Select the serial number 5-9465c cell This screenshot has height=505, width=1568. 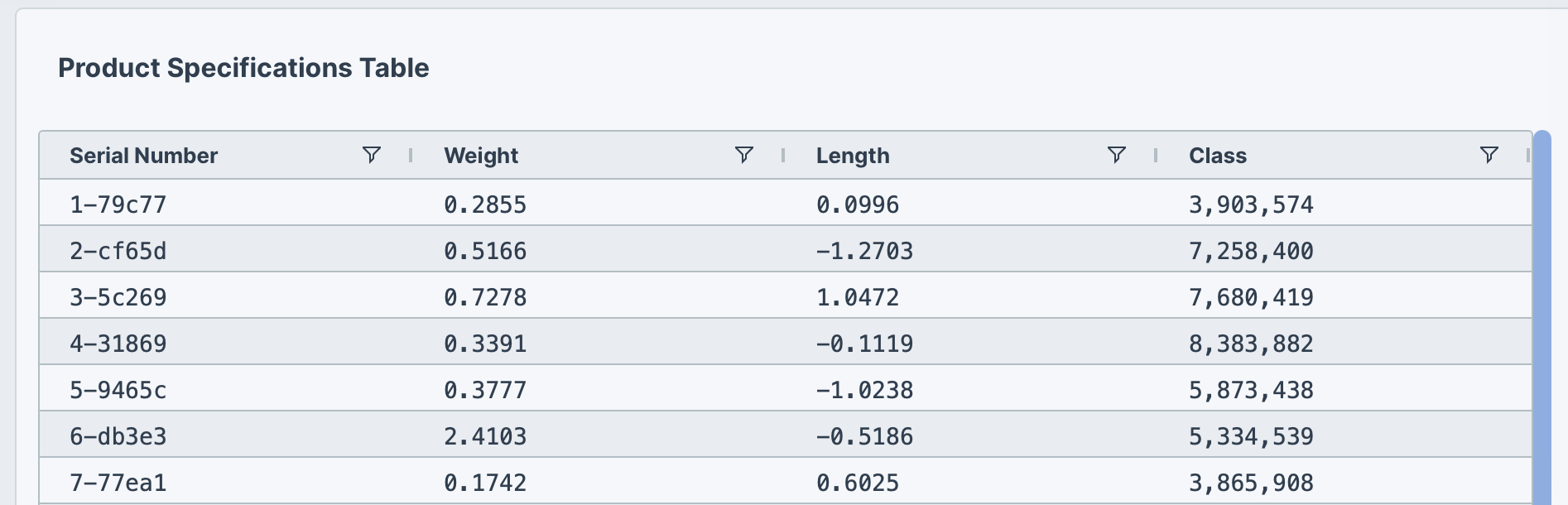tap(118, 389)
